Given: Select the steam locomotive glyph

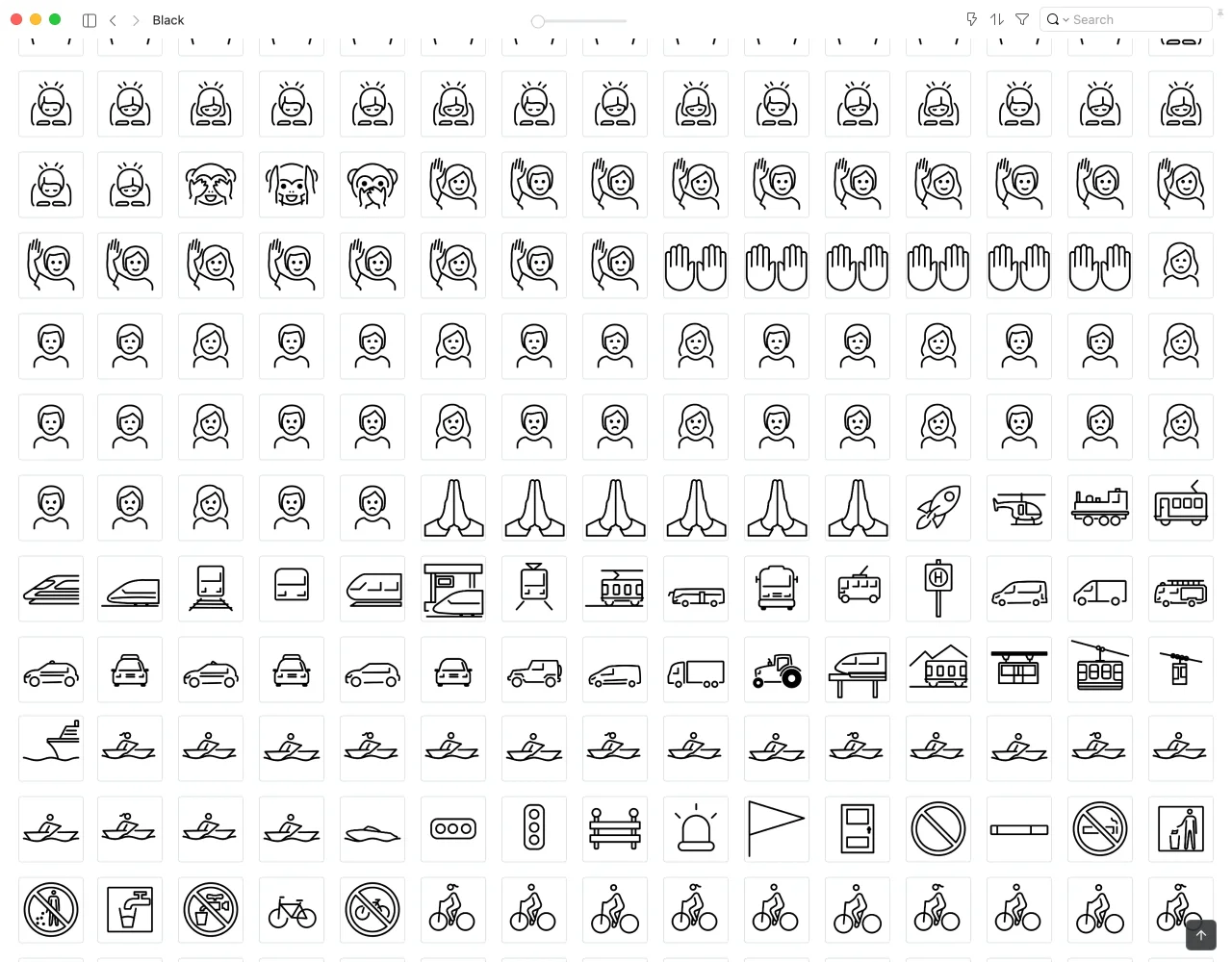Looking at the screenshot, I should (1100, 508).
